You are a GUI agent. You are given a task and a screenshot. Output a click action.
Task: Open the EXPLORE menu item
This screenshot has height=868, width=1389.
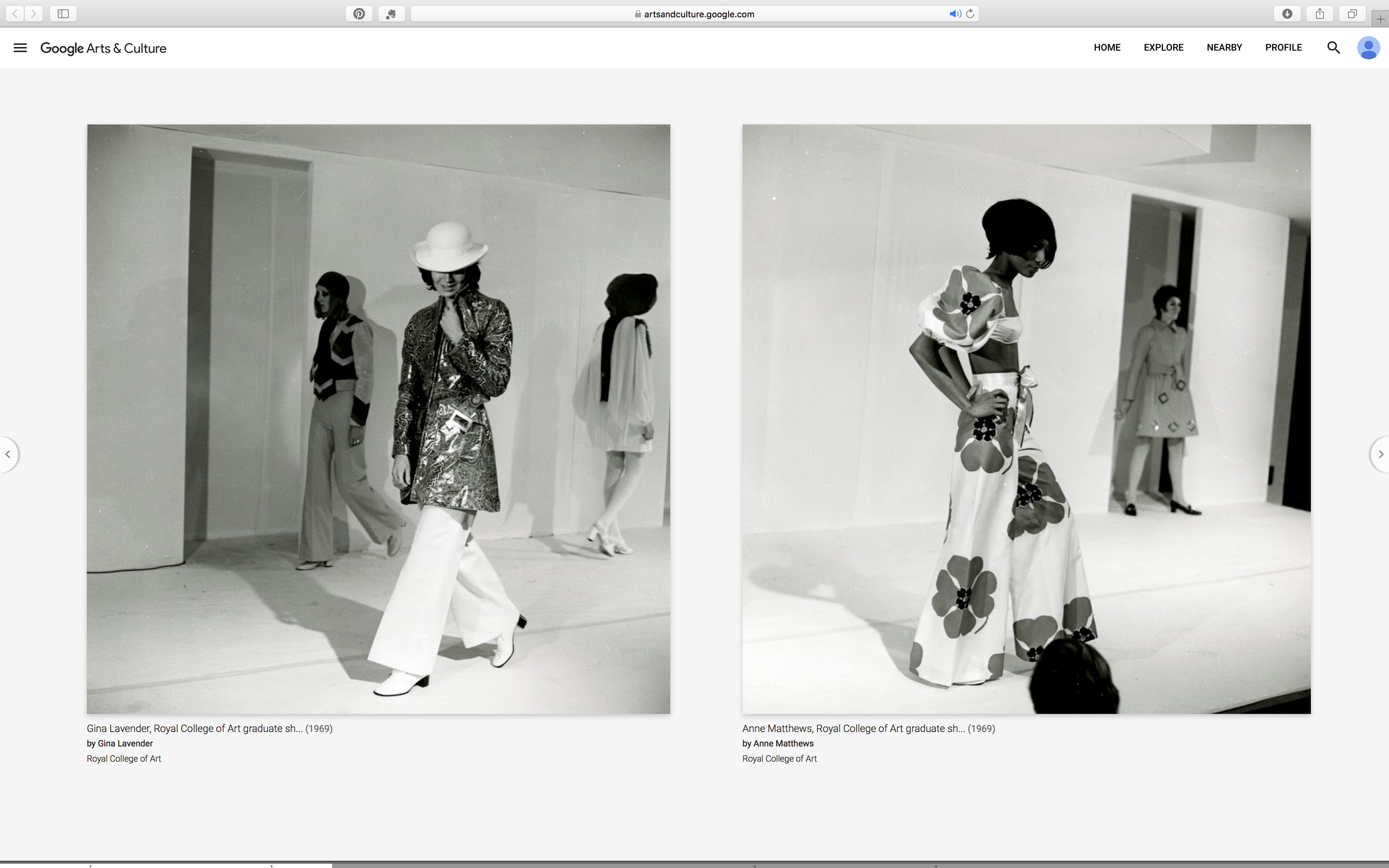coord(1163,48)
